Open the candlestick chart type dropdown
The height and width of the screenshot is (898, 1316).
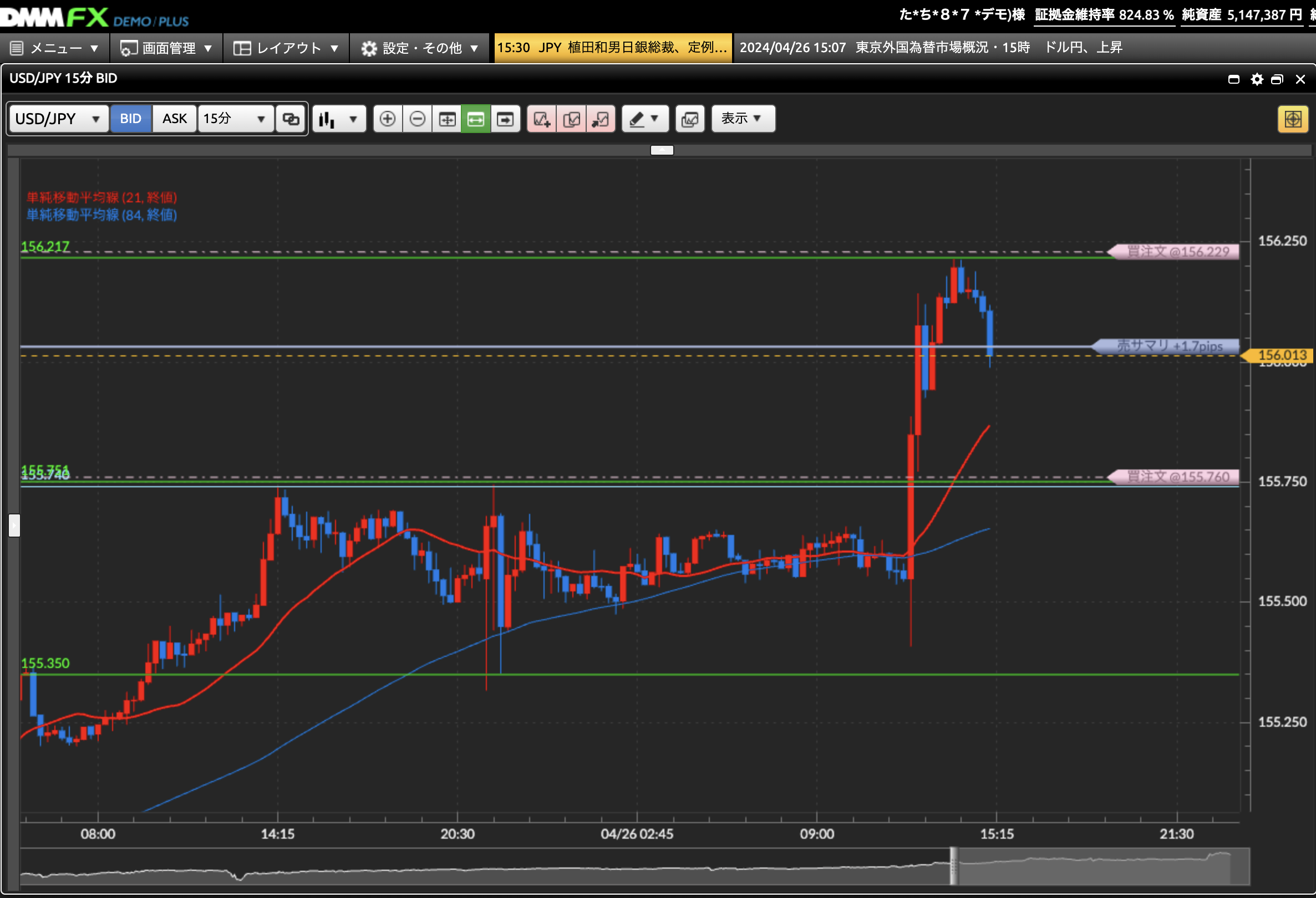339,119
